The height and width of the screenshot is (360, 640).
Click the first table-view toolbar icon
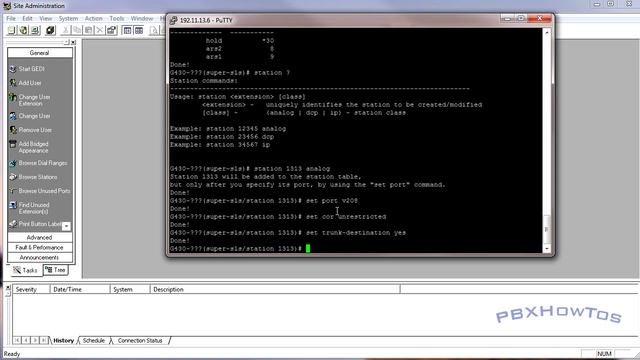(127, 30)
